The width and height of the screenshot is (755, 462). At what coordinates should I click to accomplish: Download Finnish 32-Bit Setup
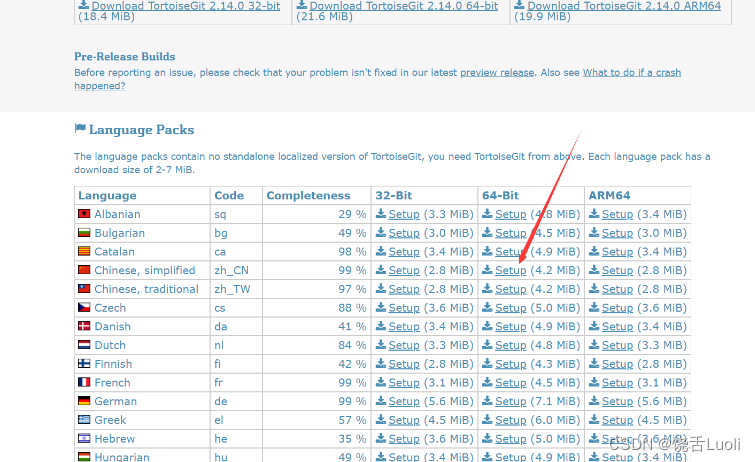click(x=404, y=364)
